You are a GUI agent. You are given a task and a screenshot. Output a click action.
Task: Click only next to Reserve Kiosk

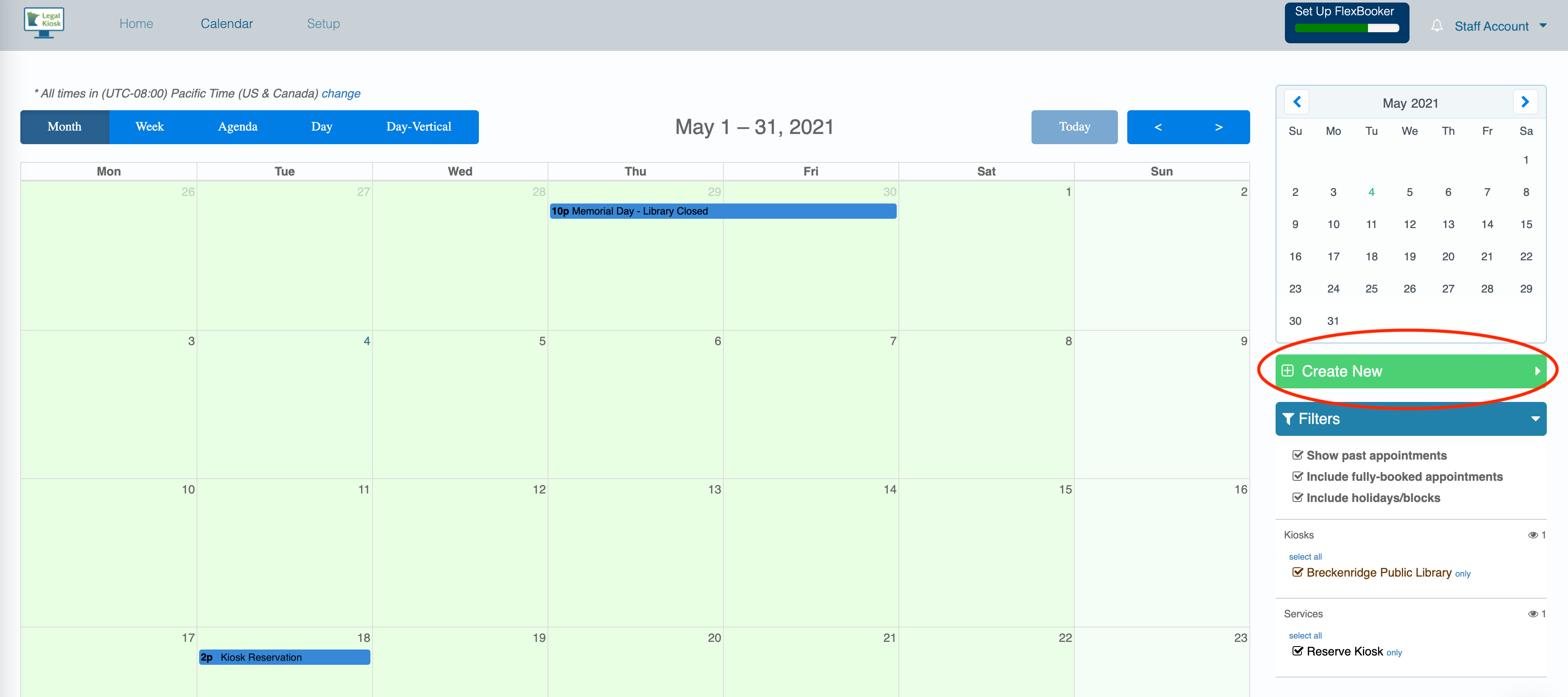(1394, 652)
